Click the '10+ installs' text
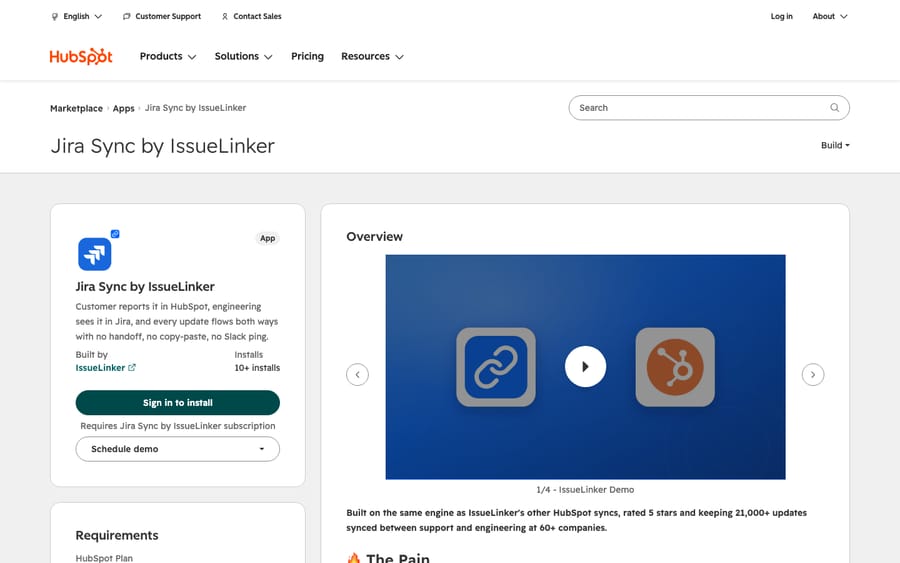The height and width of the screenshot is (563, 900). click(x=257, y=368)
